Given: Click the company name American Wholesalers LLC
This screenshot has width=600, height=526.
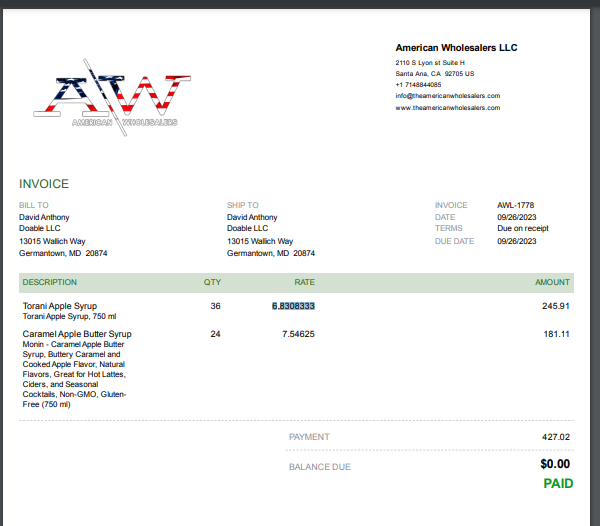Looking at the screenshot, I should coord(456,48).
